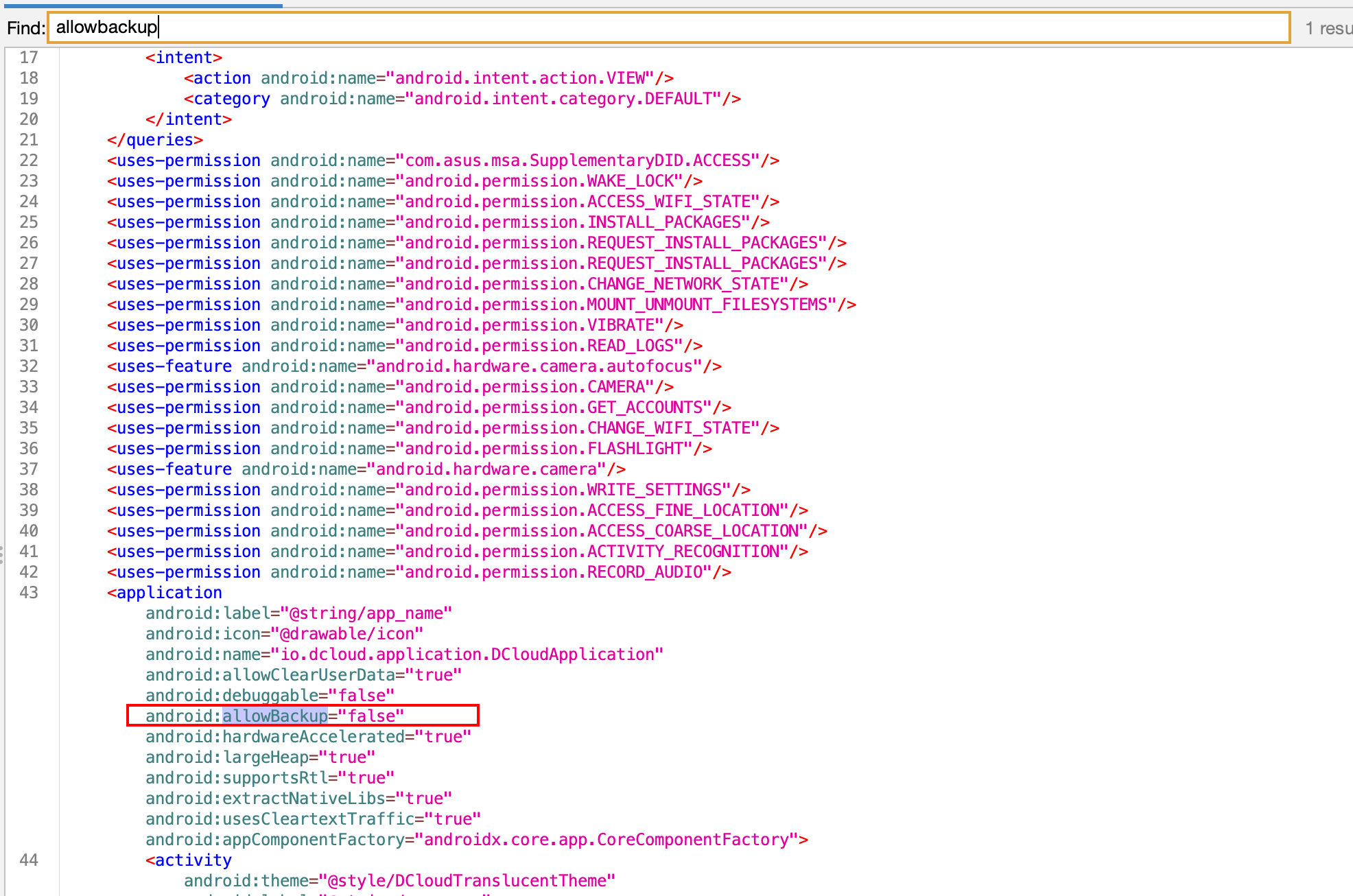Screen dimensions: 1353x896
Task: Click the android:usesCleartextTraffic="true" attribute
Action: [x=314, y=819]
